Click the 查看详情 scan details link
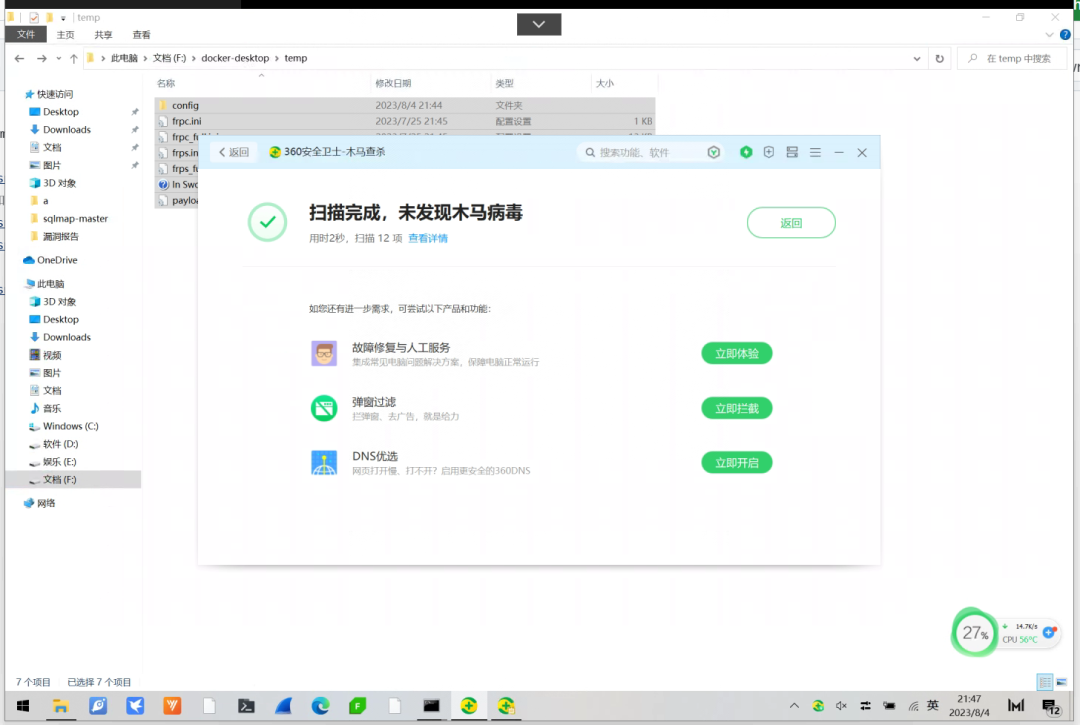The image size is (1080, 725). tap(428, 239)
